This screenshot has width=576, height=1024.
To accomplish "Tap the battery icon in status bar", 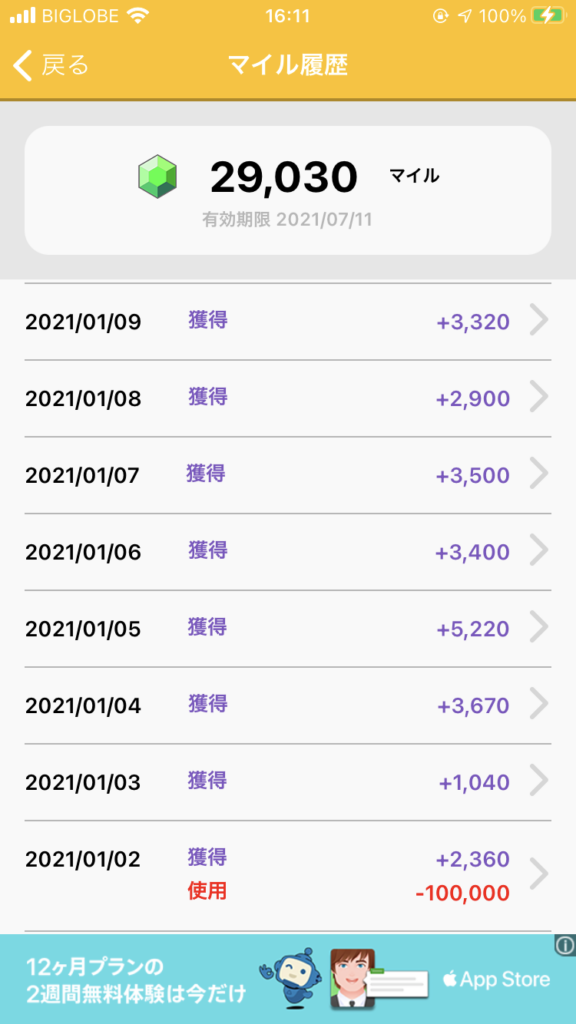I will 547,16.
